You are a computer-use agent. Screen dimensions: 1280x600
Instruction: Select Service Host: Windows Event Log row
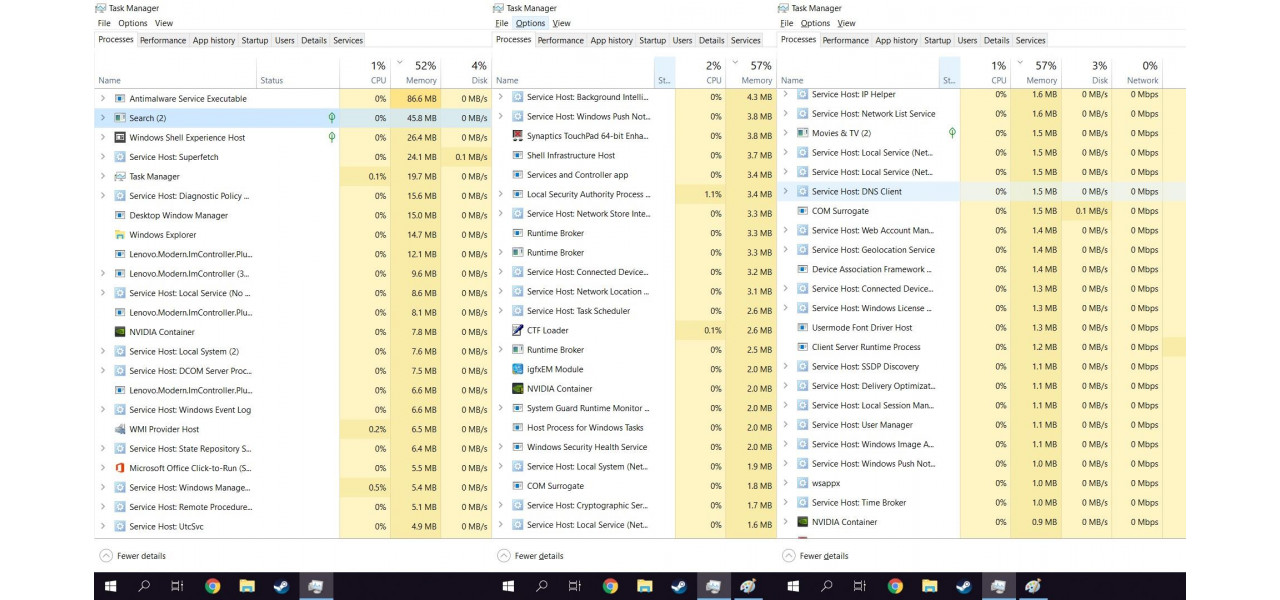coord(293,410)
